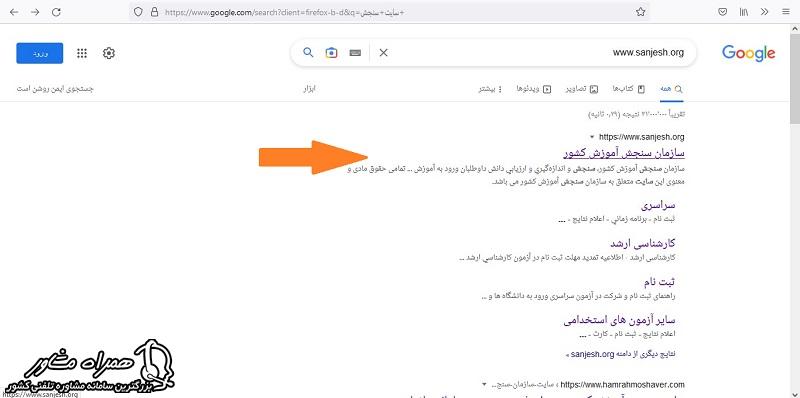Switch to the کتاب‌ها (Books) tab
Viewport: 800px width, 398px height.
point(629,89)
